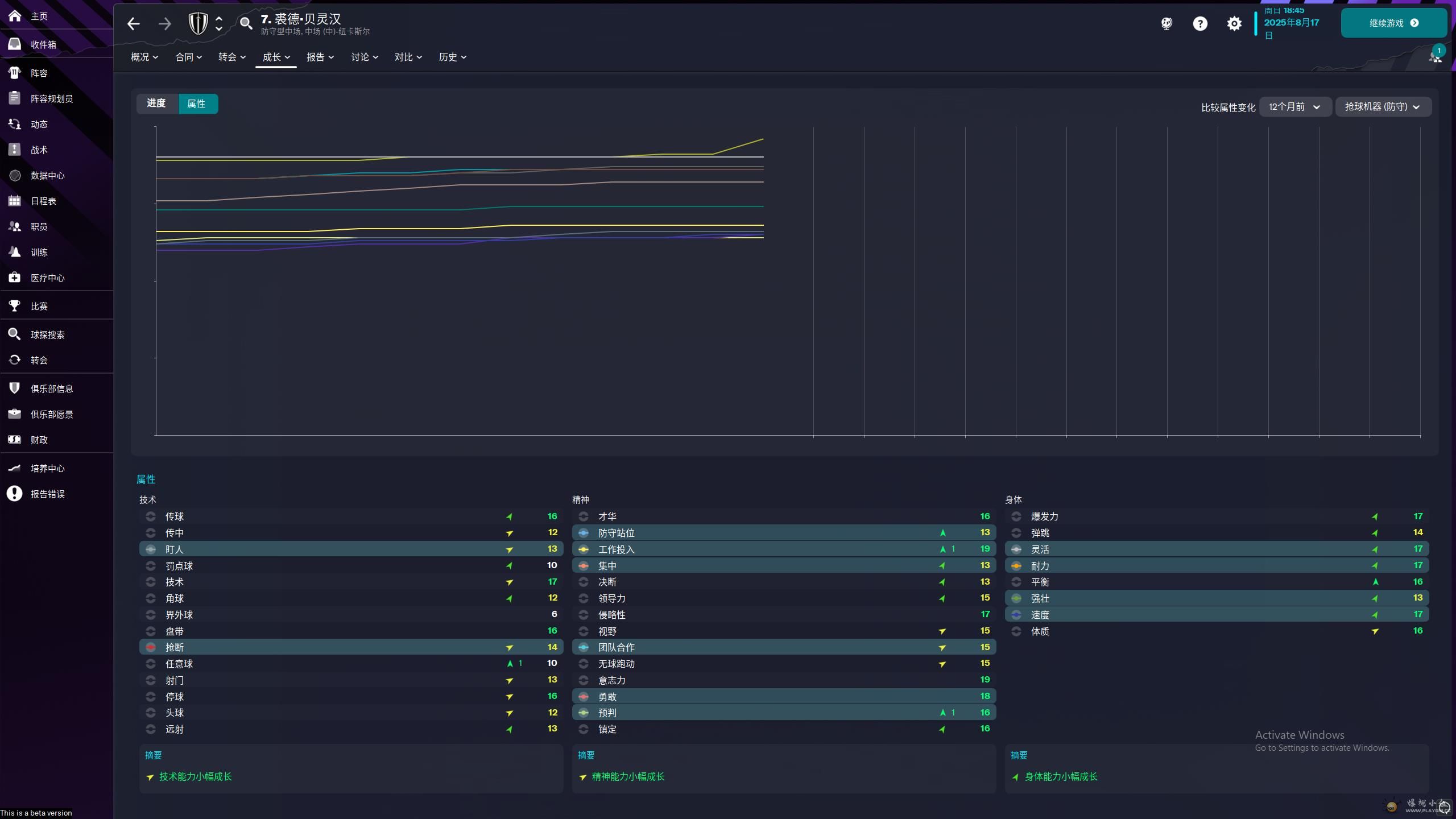Open the 转会 transfers arrows icon in sidebar
Viewport: 1456px width, 819px height.
pos(15,360)
